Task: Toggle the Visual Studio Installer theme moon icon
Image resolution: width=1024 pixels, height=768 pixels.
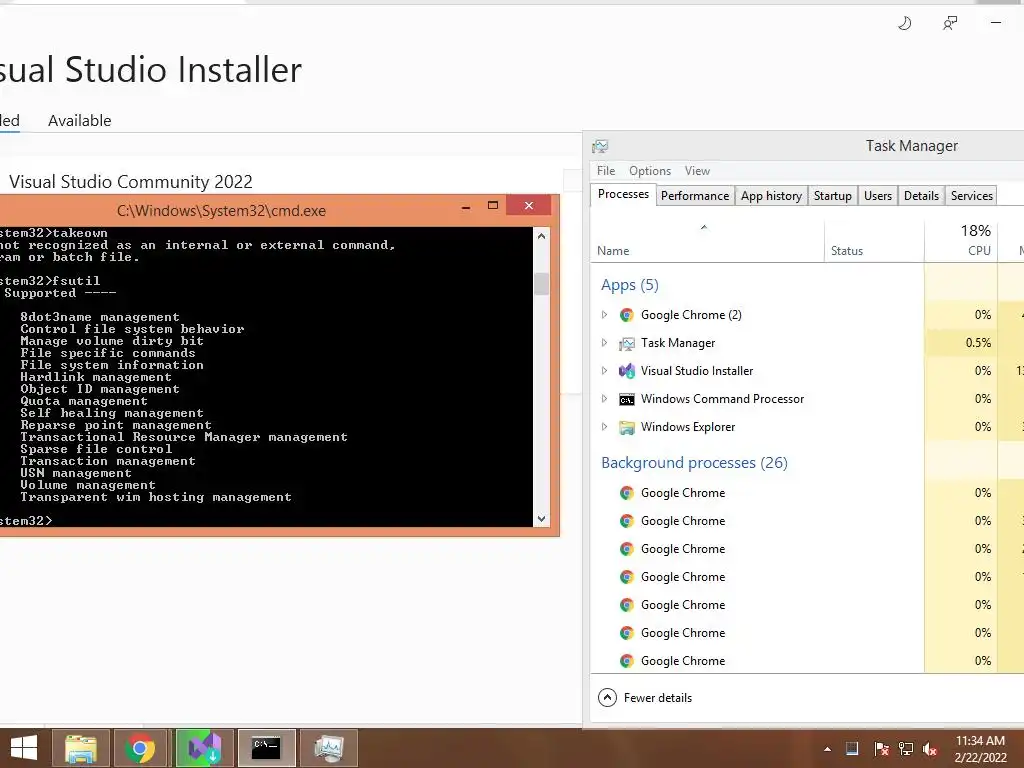Action: point(904,24)
